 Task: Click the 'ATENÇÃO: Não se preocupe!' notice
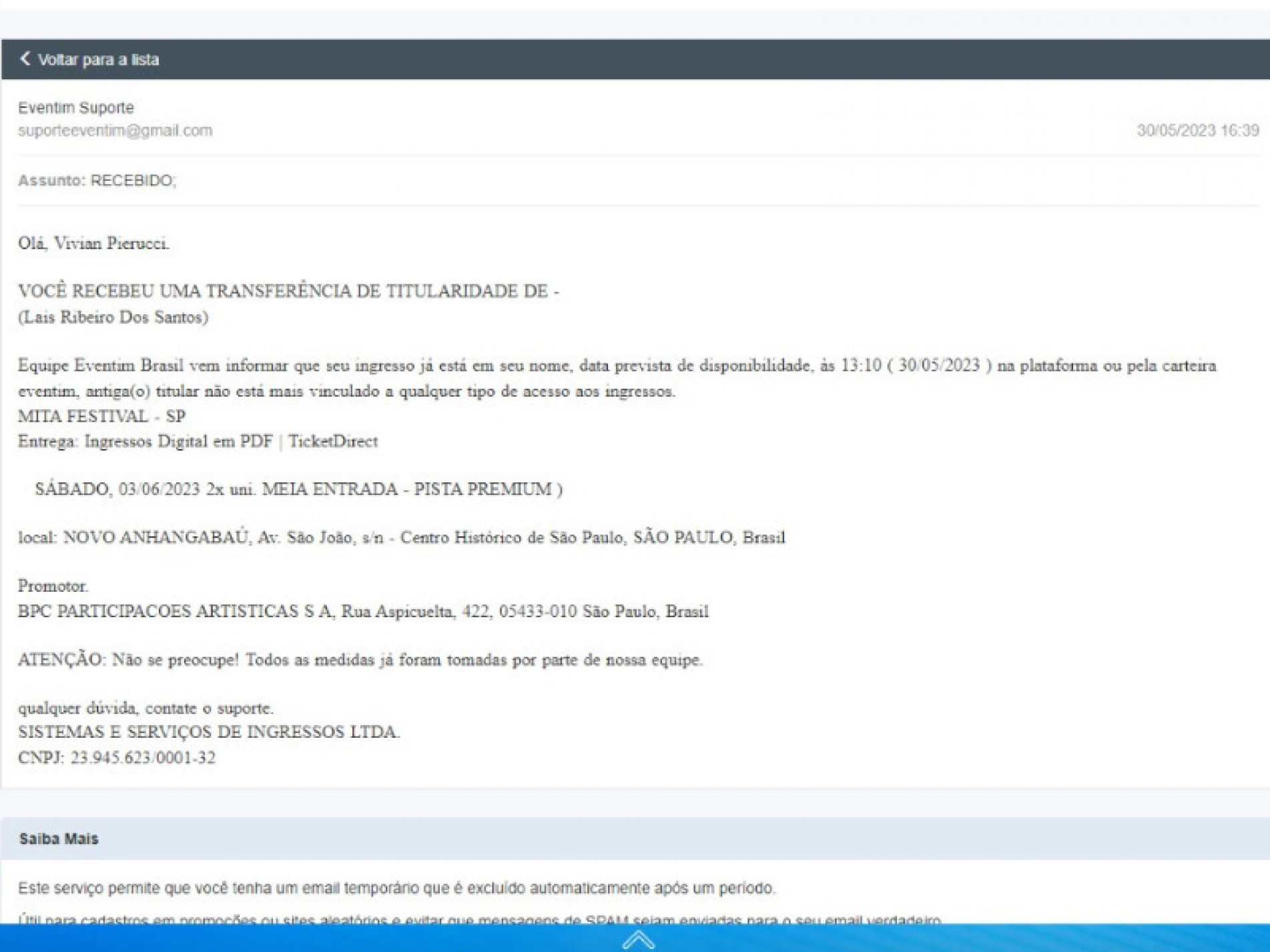(360, 659)
